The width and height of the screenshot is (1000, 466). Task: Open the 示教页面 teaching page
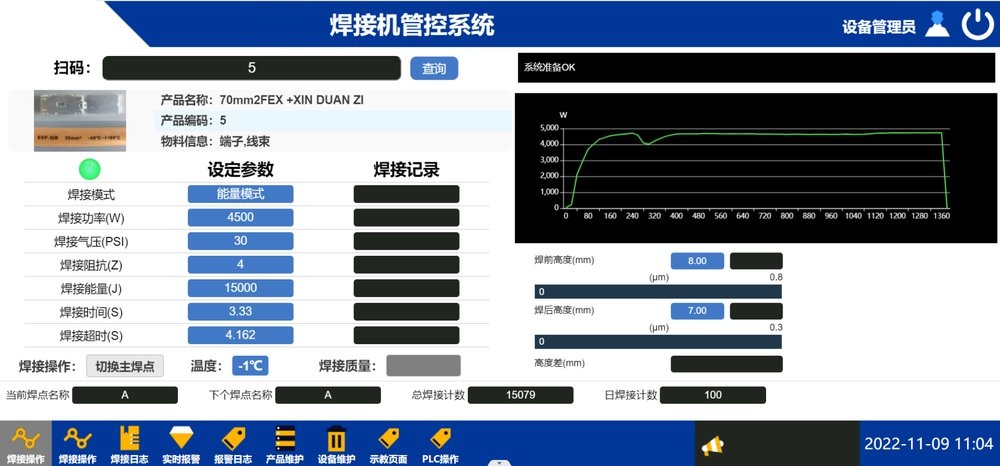388,444
